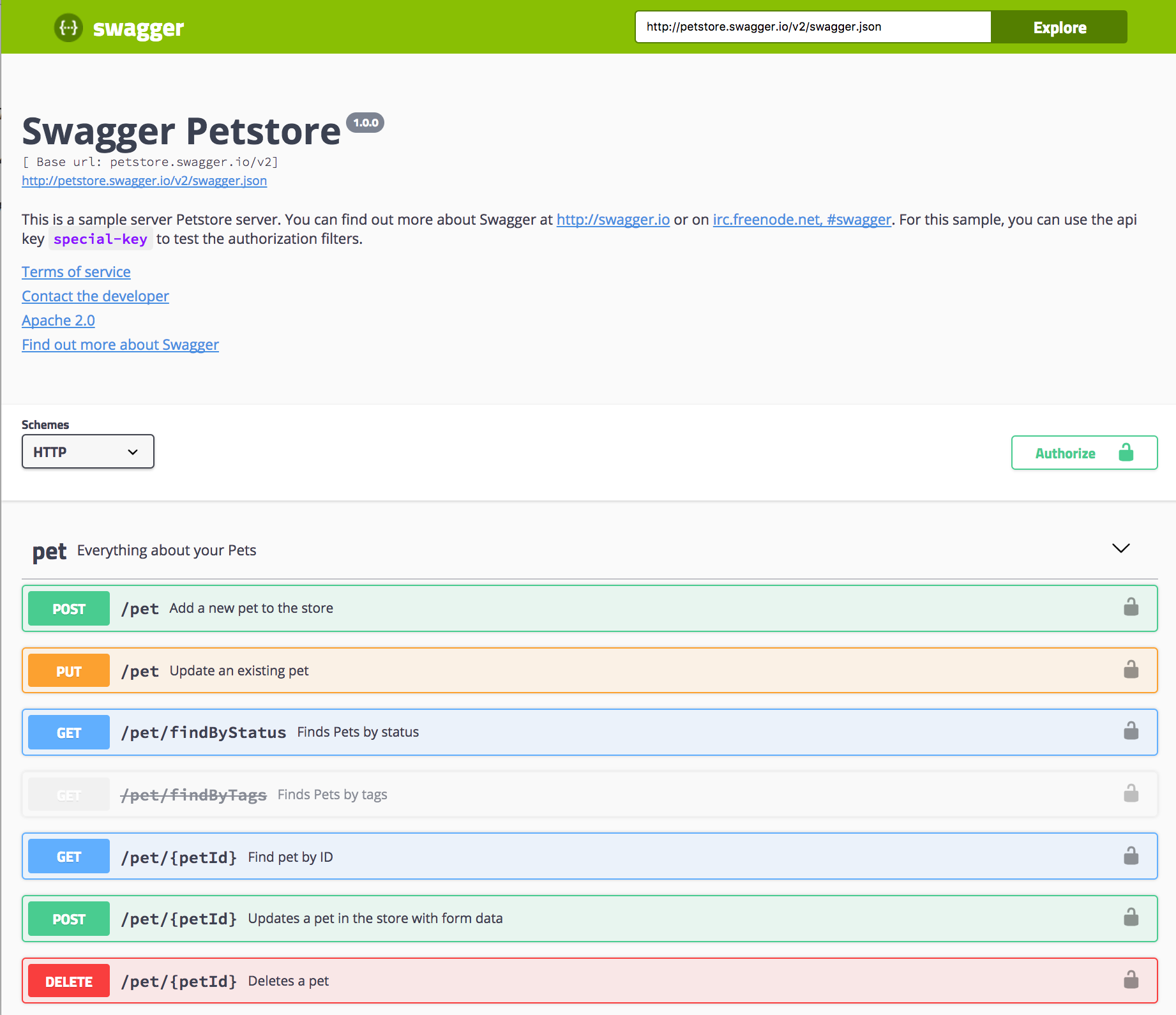Click the lock icon on PUT /pet row

1131,669
